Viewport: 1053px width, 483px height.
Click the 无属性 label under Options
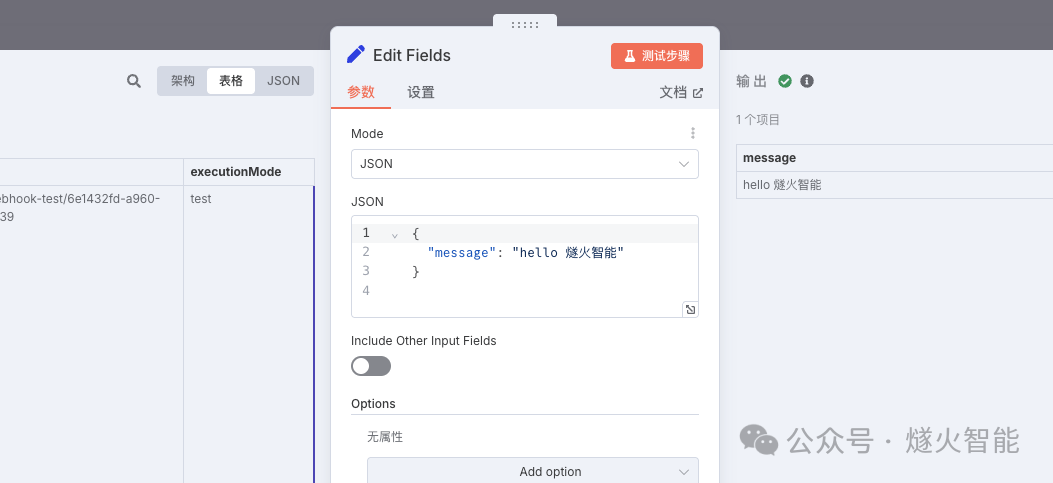(385, 437)
